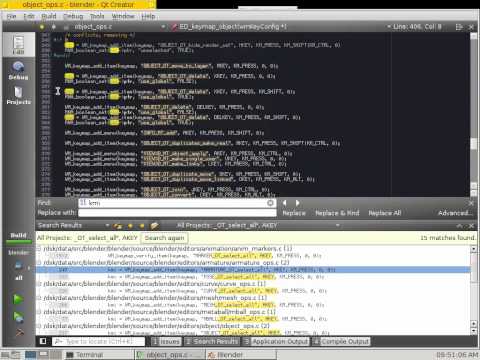
Task: Clear the Find field text
Action: [x=270, y=203]
